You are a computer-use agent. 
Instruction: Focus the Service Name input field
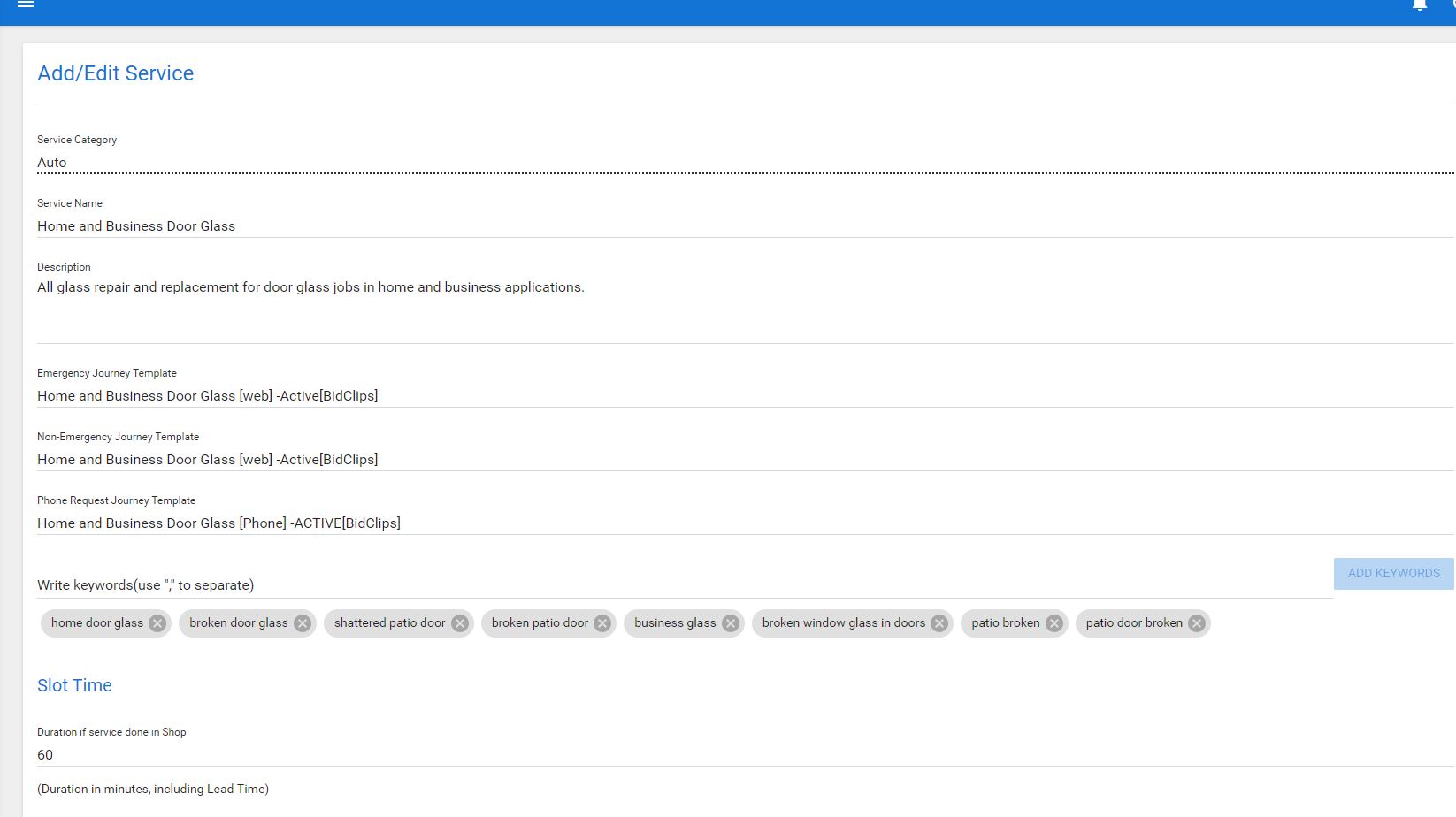point(745,226)
